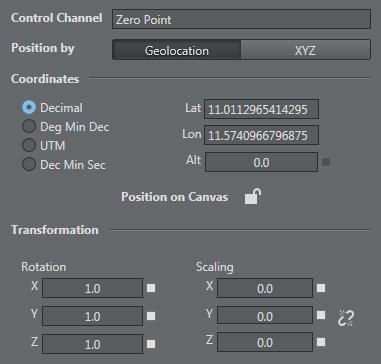Image resolution: width=381 pixels, height=364 pixels.
Task: Click the Lat coordinate input field
Action: (261, 109)
